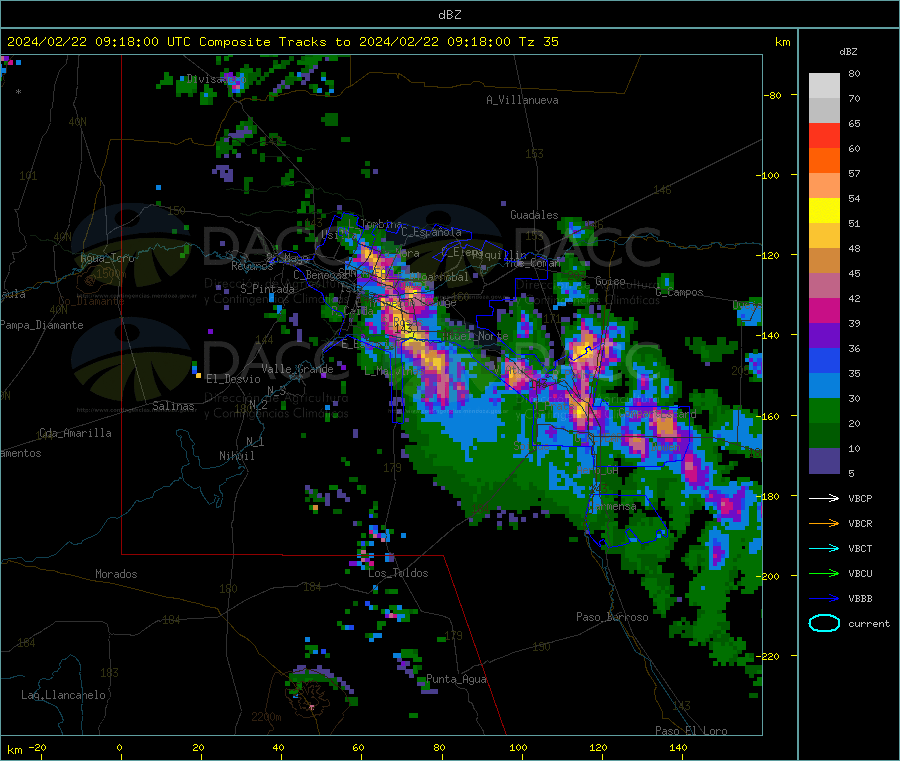Click the Valle_Grande map label
The height and width of the screenshot is (761, 900).
(x=297, y=369)
